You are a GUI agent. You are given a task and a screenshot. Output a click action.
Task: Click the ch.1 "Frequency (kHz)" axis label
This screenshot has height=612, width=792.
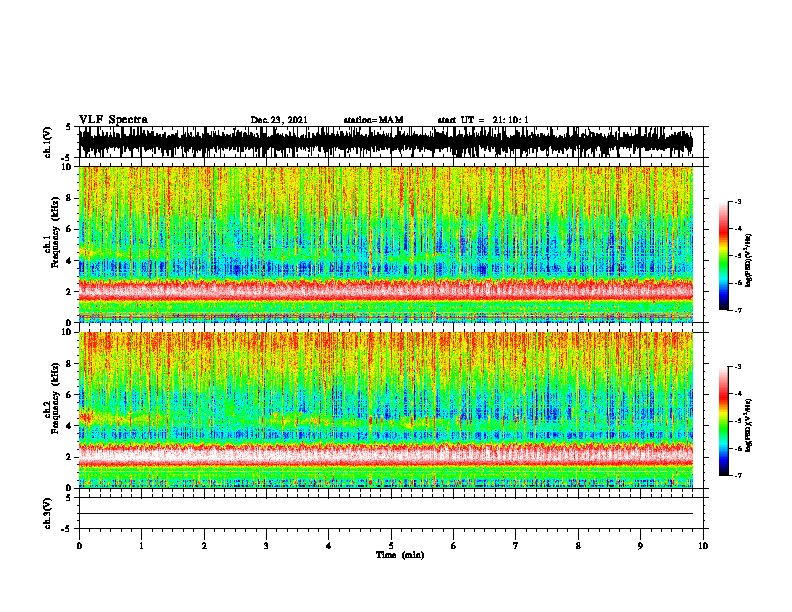click(55, 231)
